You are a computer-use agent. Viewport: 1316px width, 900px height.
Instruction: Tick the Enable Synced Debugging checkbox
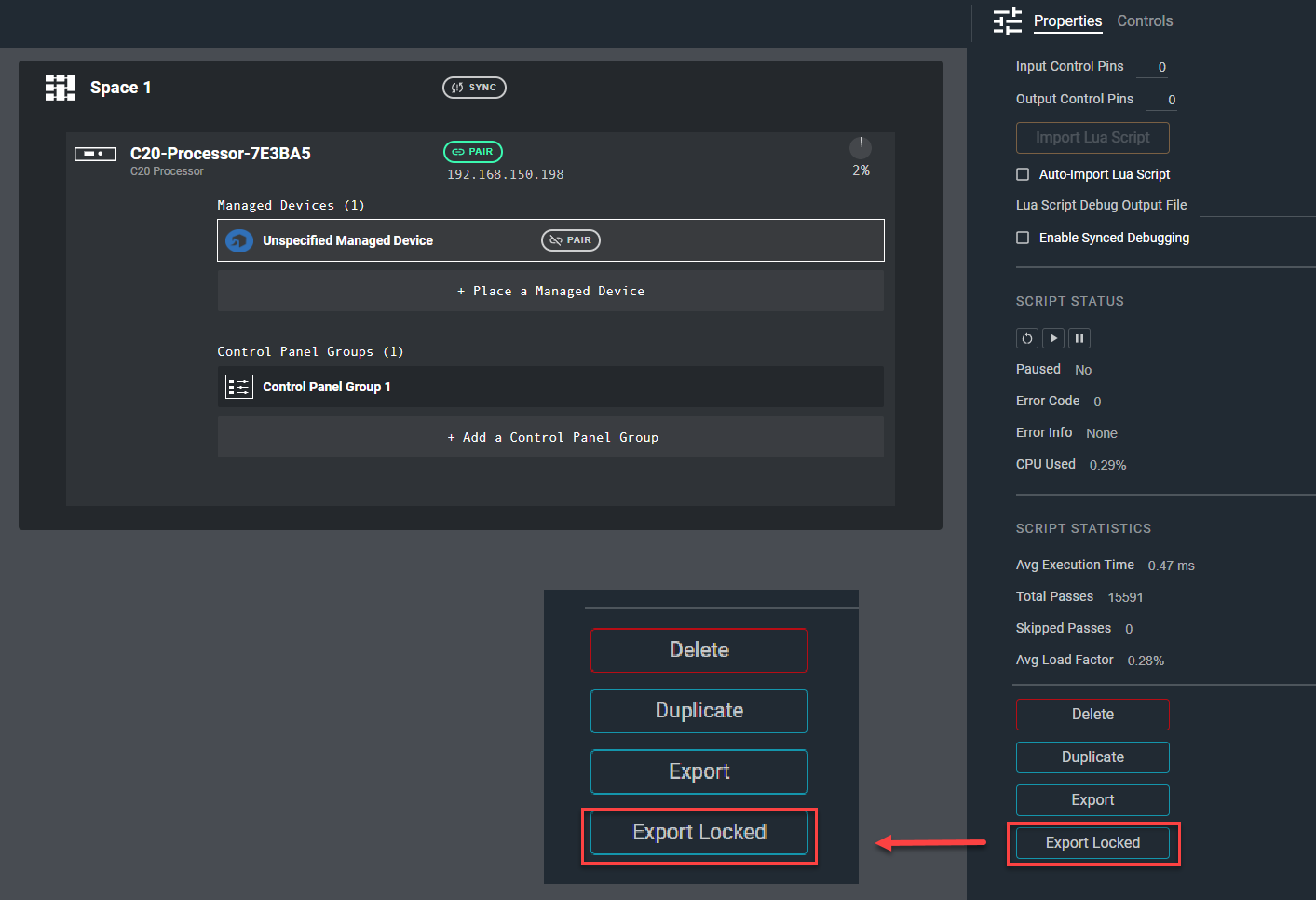click(1023, 238)
